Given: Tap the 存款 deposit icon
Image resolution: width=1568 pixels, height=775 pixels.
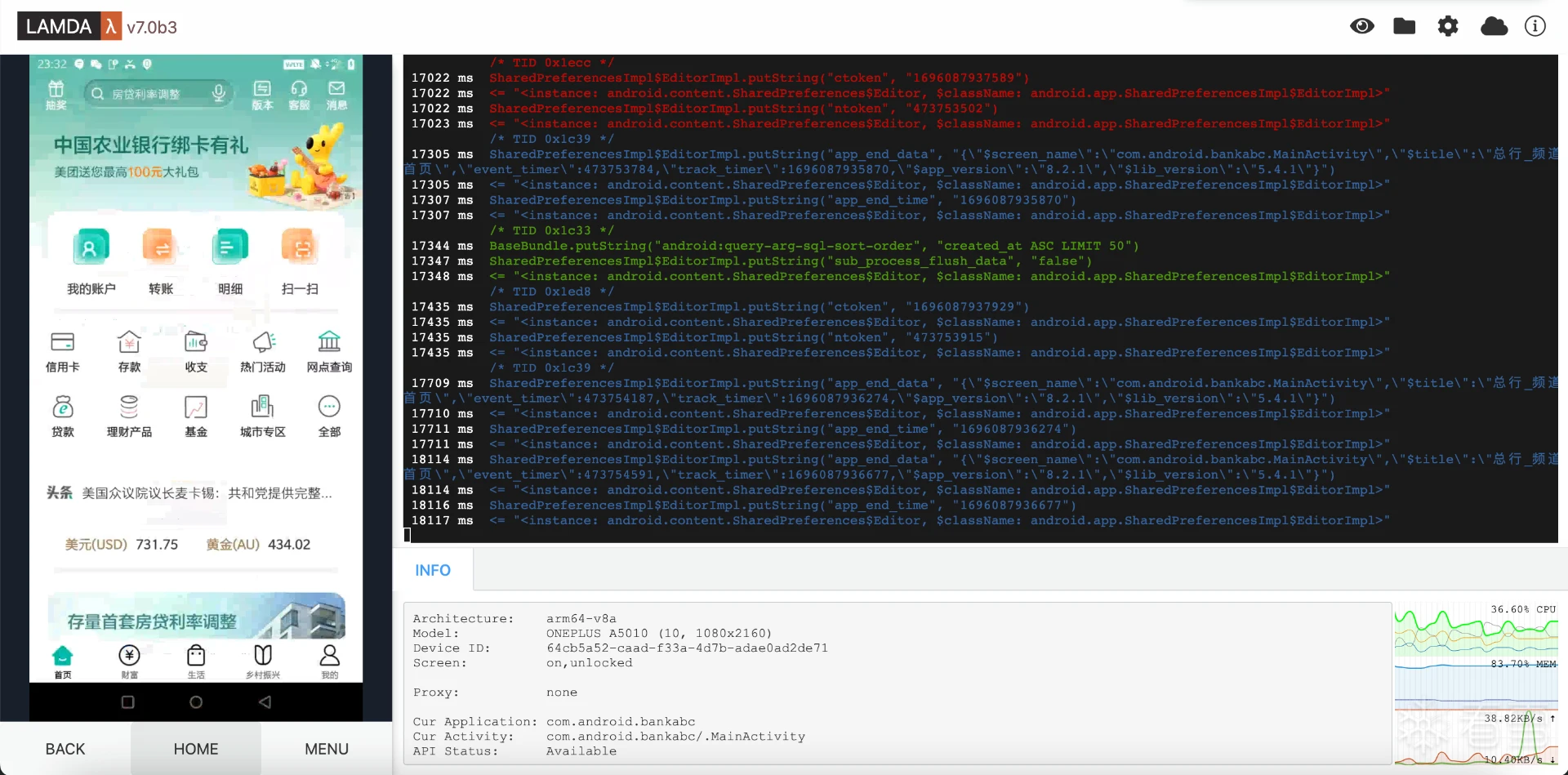Looking at the screenshot, I should click(129, 351).
